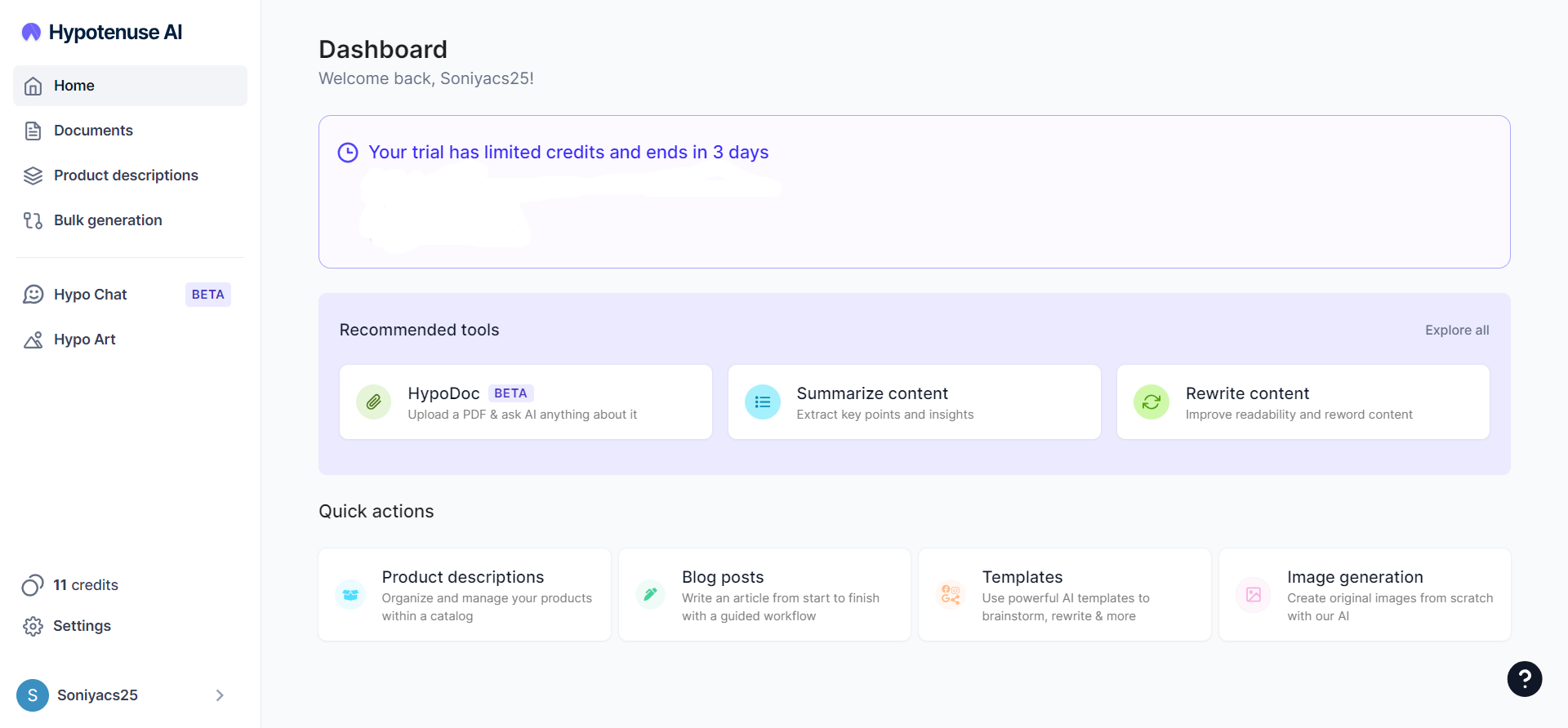Open the HypoDoc tool card title
The height and width of the screenshot is (728, 1568).
(443, 393)
